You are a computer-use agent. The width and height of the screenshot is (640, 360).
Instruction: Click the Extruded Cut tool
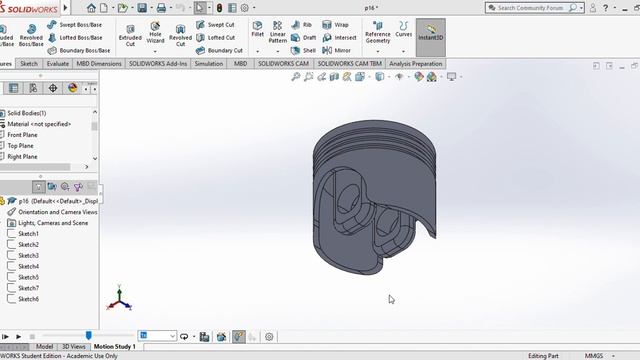pyautogui.click(x=130, y=35)
